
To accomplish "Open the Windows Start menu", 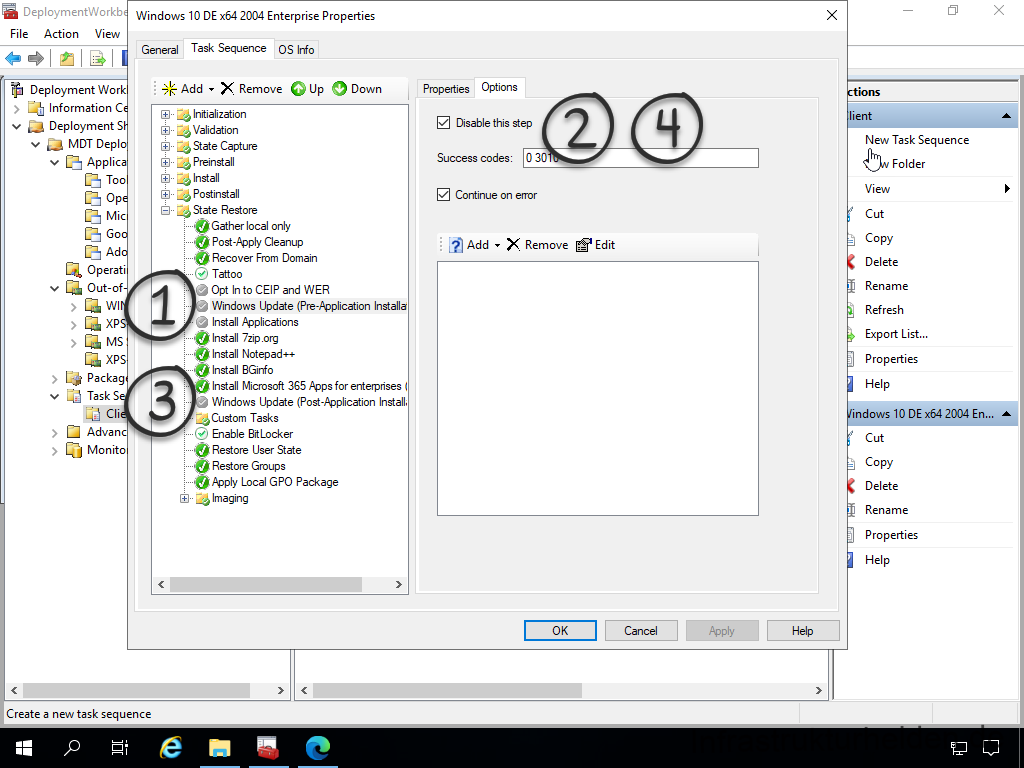I will (24, 748).
